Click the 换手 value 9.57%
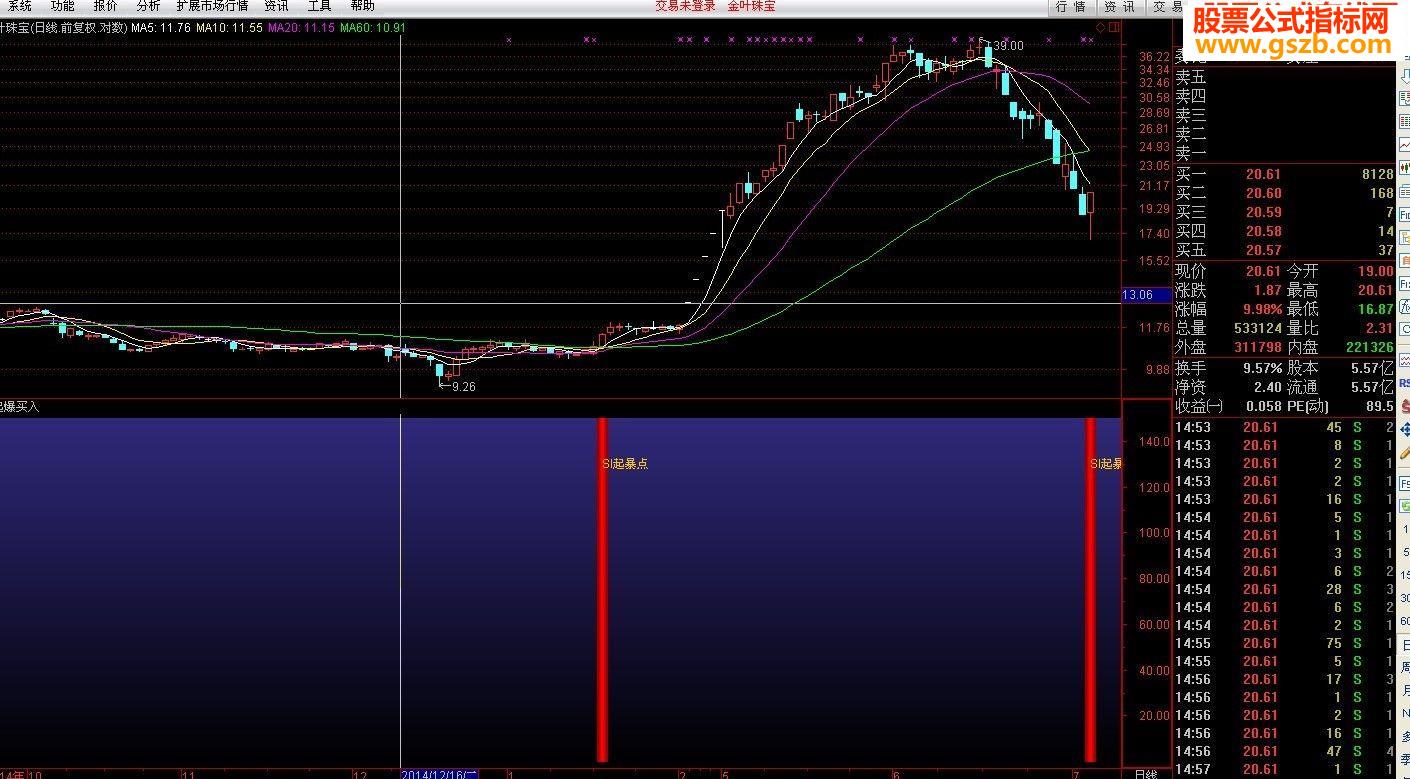The image size is (1410, 779). (1262, 368)
